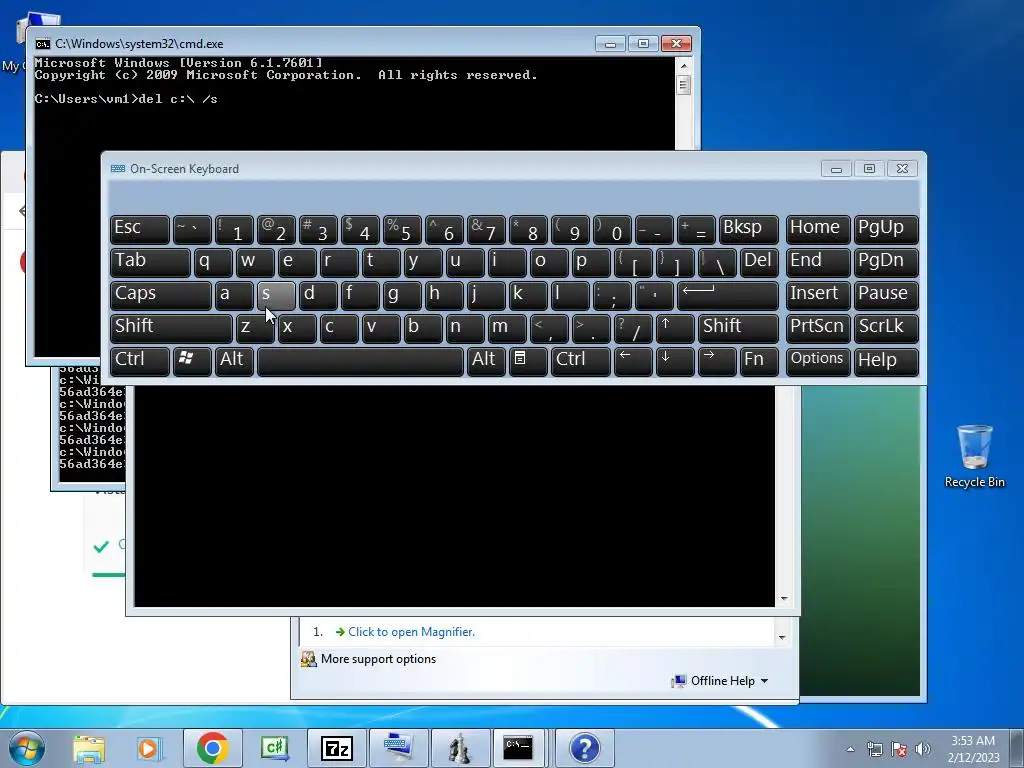1024x768 pixels.
Task: Open the Recycle Bin desktop icon
Action: pyautogui.click(x=974, y=456)
